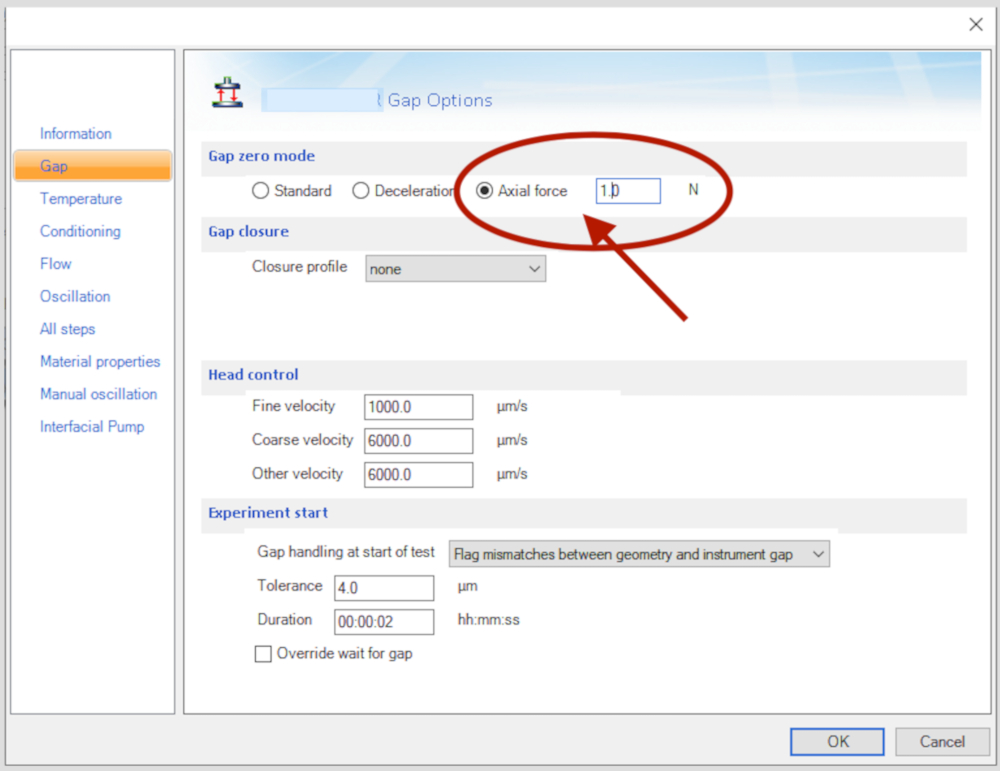
Task: Edit the Tolerance value field
Action: [384, 588]
